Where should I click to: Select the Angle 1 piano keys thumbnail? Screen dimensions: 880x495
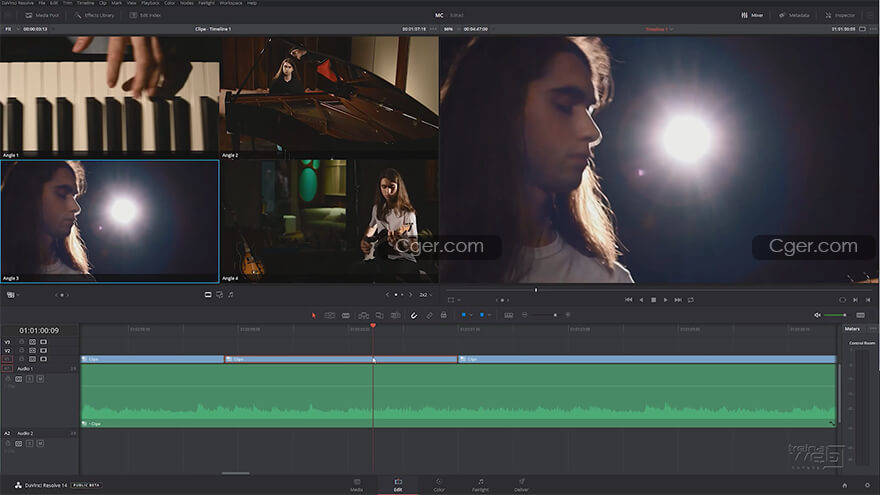109,97
